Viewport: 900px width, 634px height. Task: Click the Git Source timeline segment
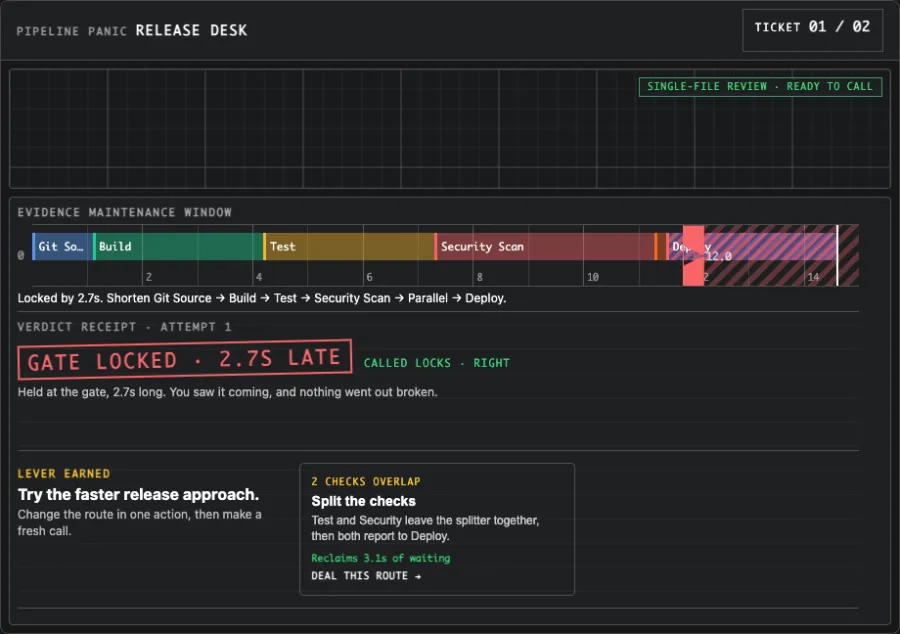62,246
